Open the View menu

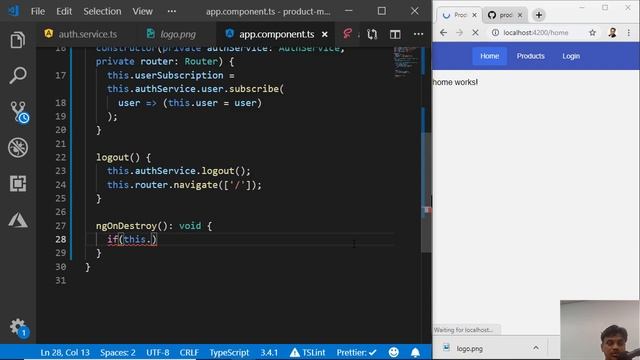[x=142, y=11]
